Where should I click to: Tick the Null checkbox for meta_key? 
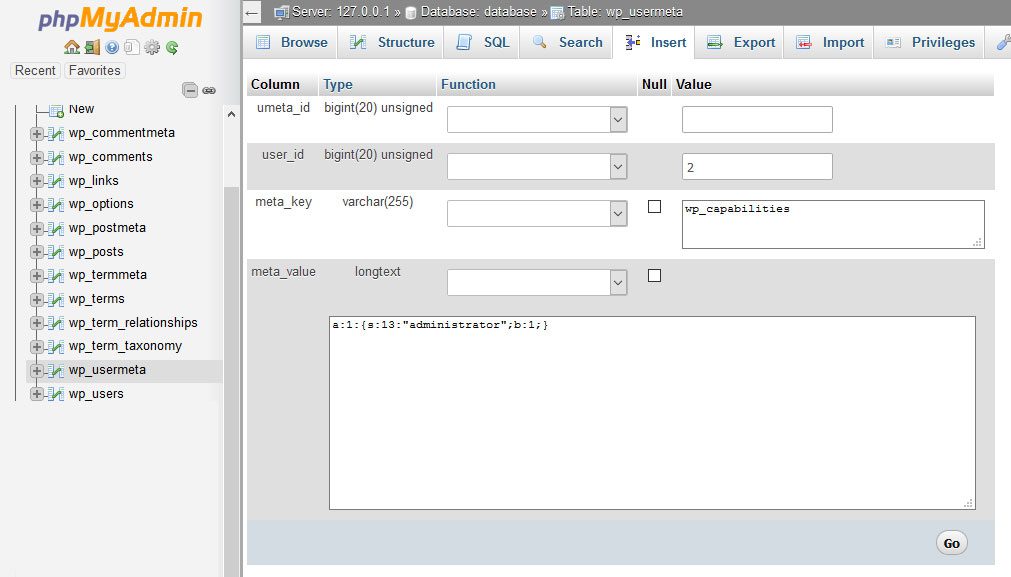[x=654, y=207]
